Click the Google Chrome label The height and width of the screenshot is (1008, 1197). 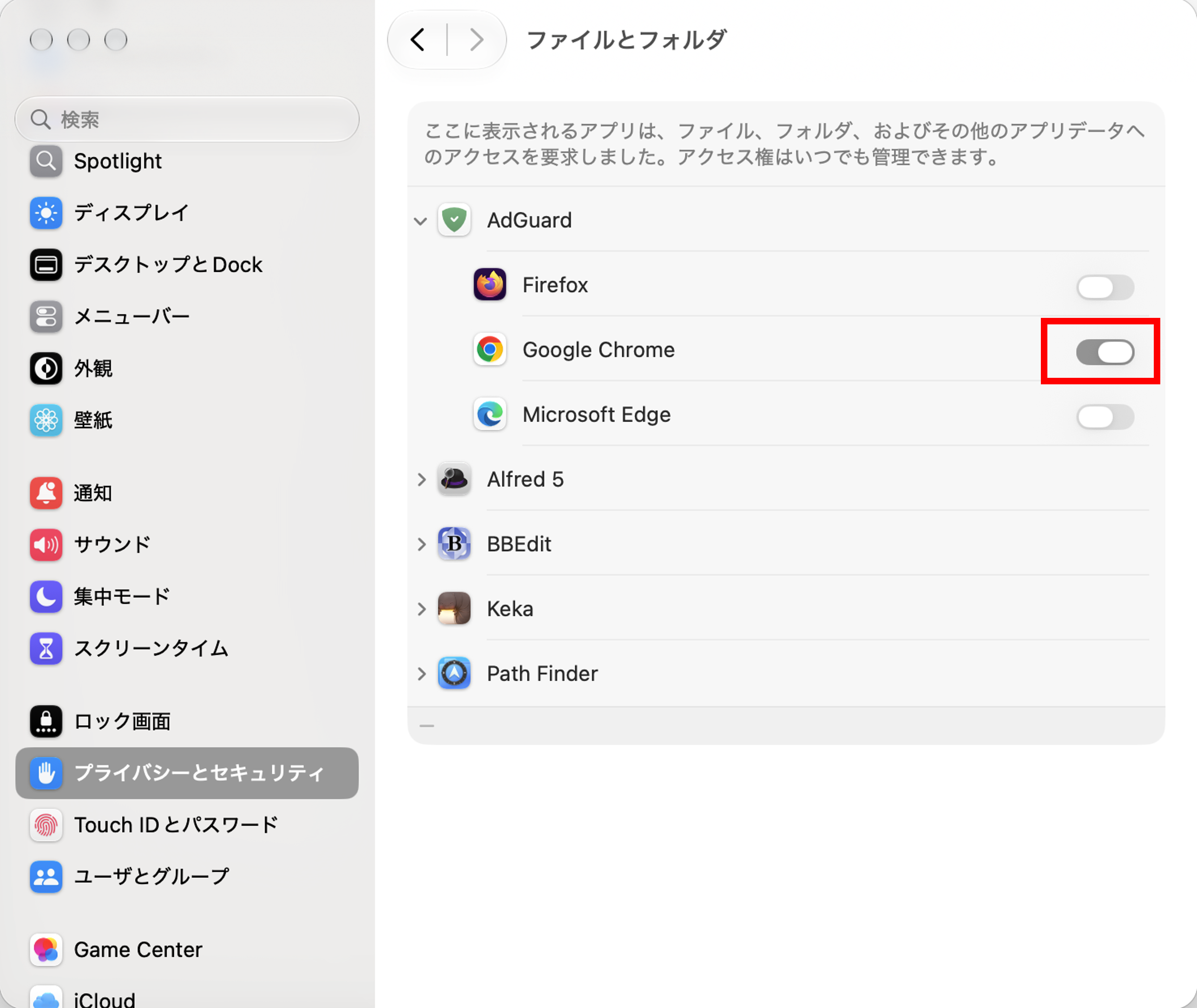click(599, 350)
